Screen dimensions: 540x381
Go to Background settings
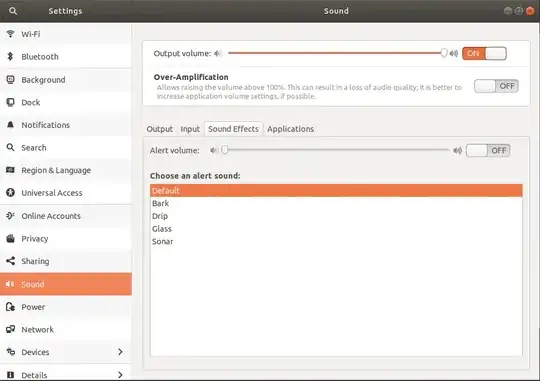click(66, 80)
